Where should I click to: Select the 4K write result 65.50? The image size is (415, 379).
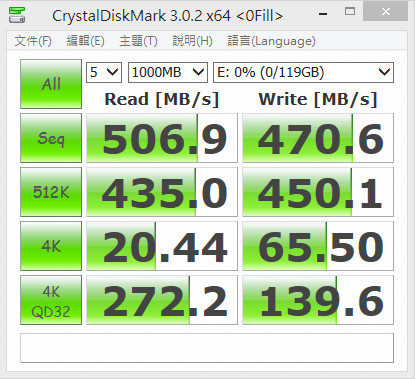tap(318, 246)
